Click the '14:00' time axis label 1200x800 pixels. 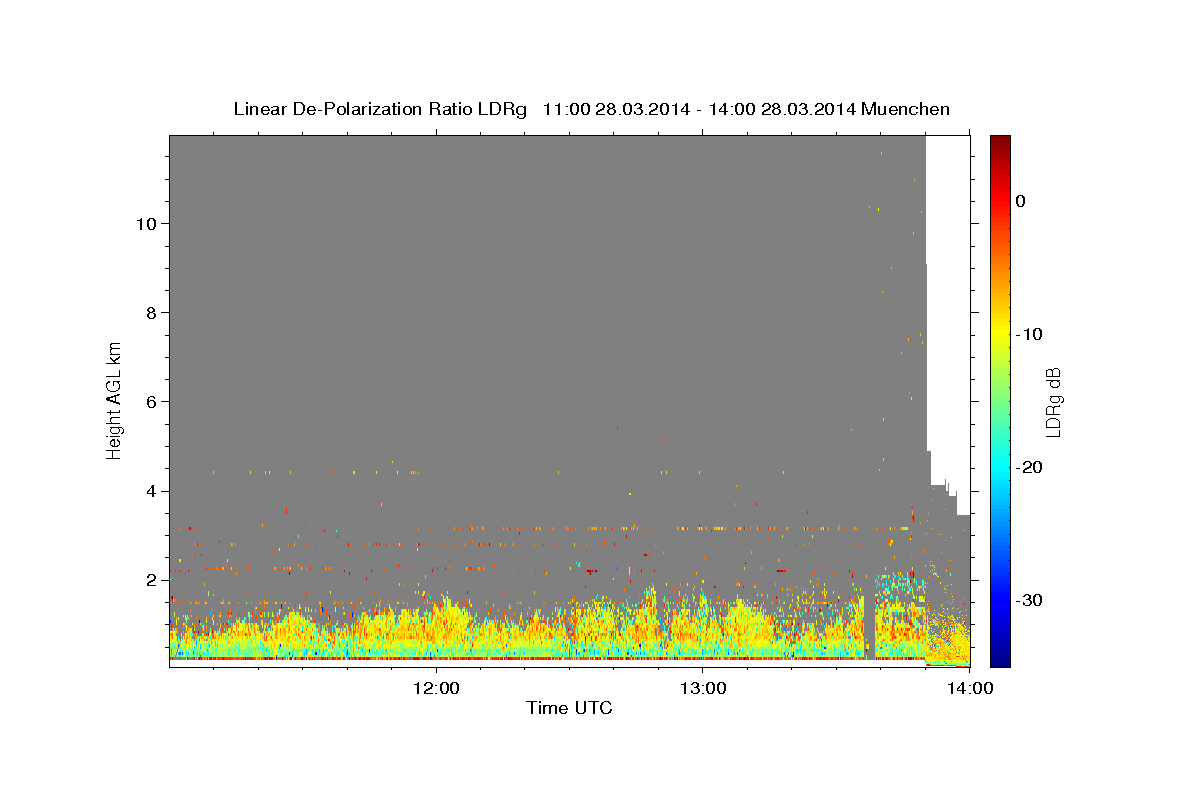(970, 688)
